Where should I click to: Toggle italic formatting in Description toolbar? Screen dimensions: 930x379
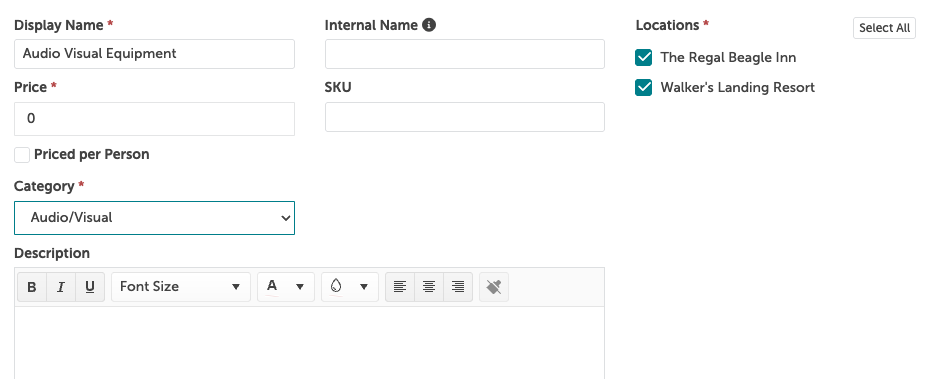point(60,287)
